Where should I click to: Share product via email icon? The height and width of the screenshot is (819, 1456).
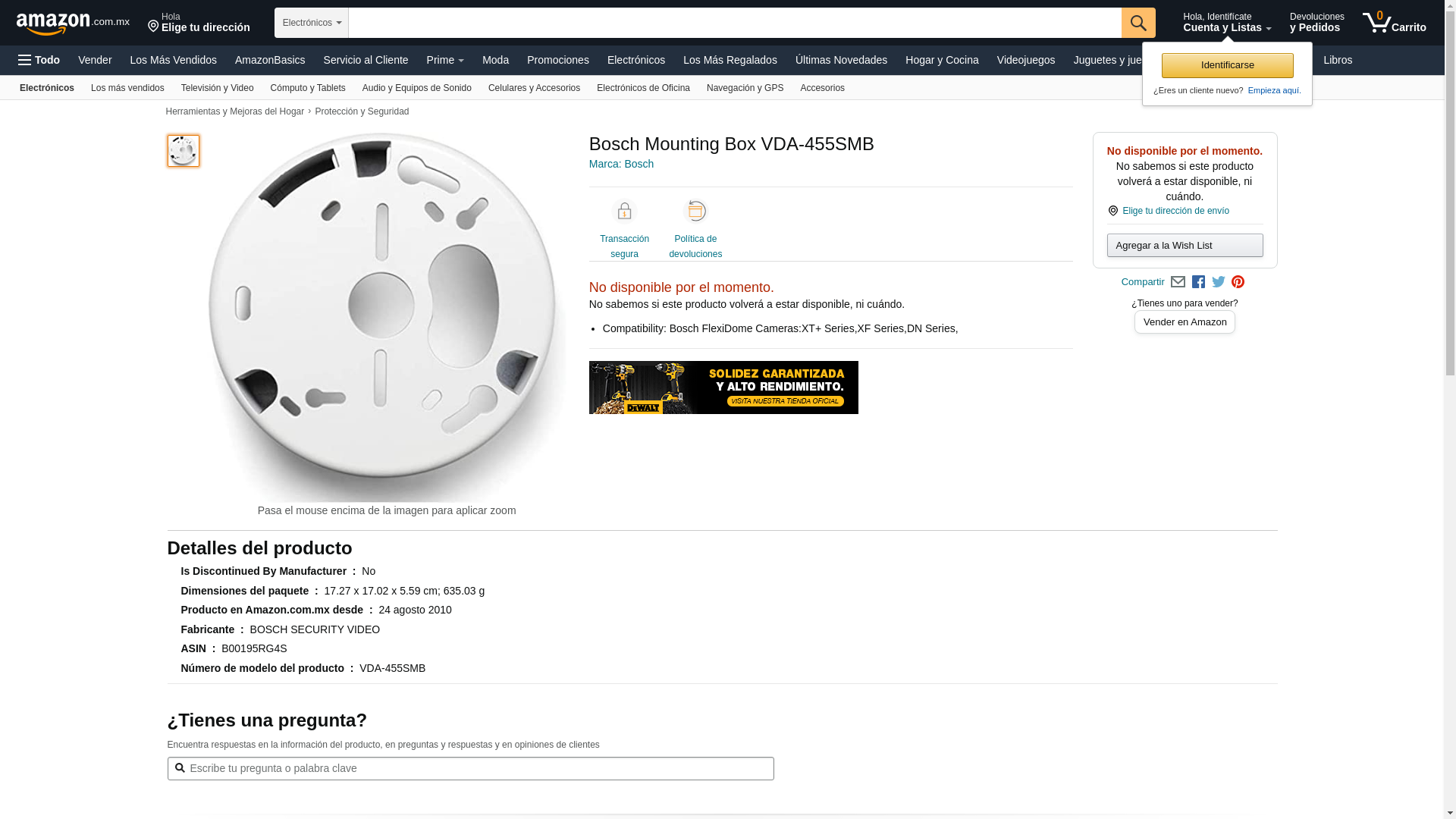1178,282
